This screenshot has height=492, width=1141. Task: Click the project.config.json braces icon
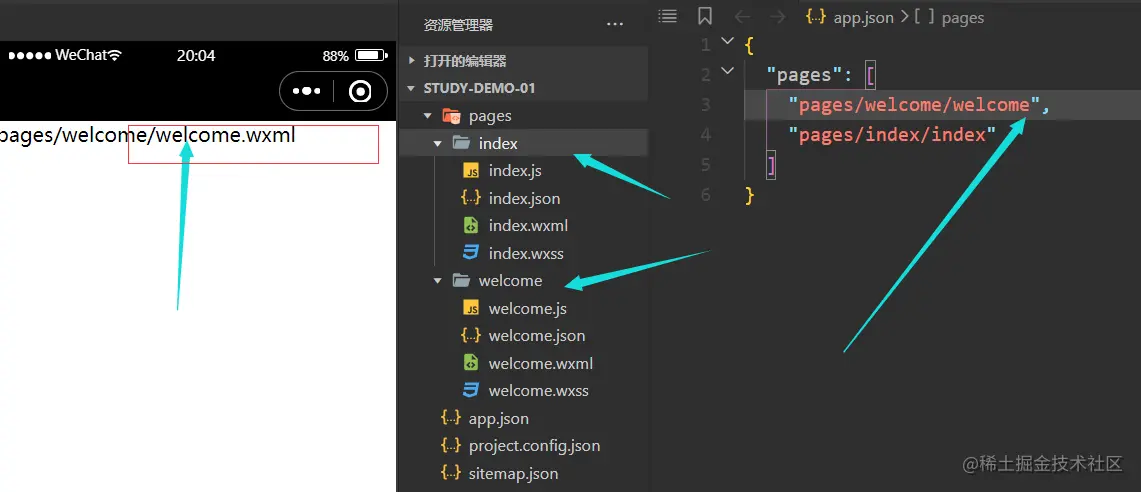[x=451, y=445]
